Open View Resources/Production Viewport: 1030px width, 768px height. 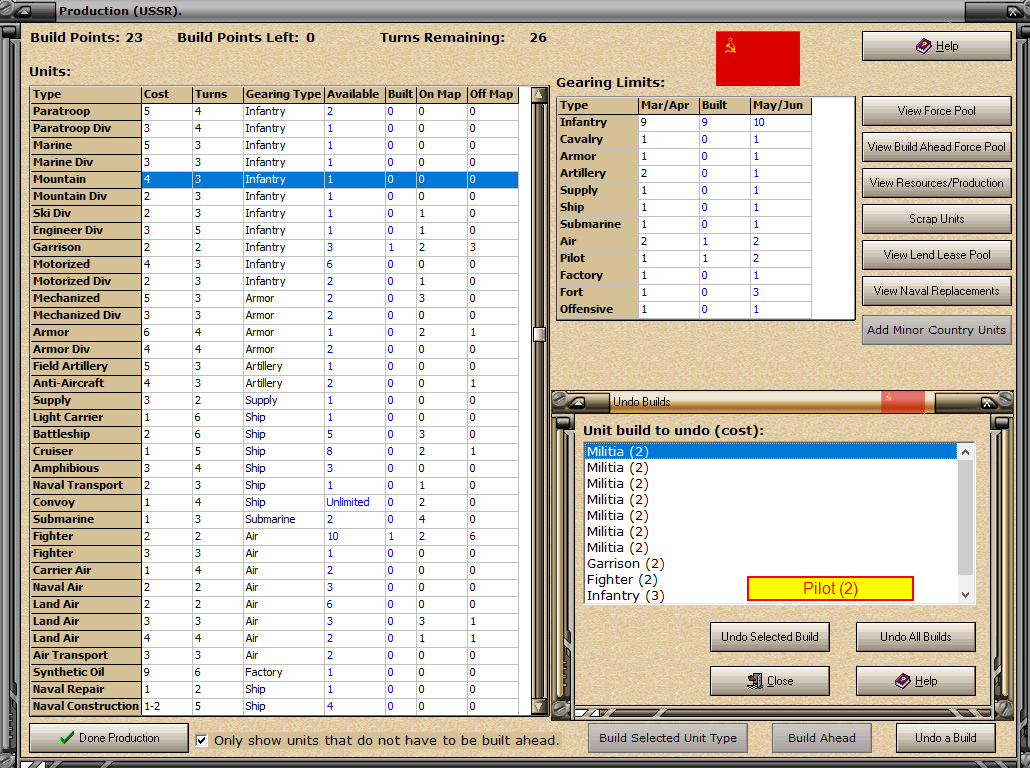tap(936, 183)
